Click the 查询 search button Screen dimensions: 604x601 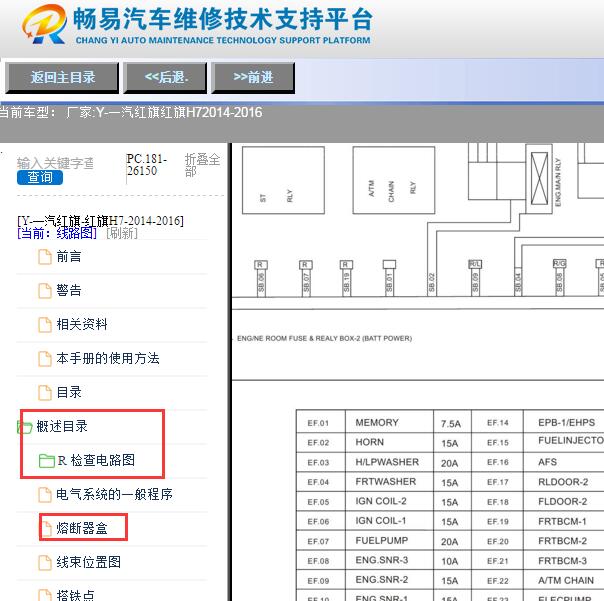[40, 178]
